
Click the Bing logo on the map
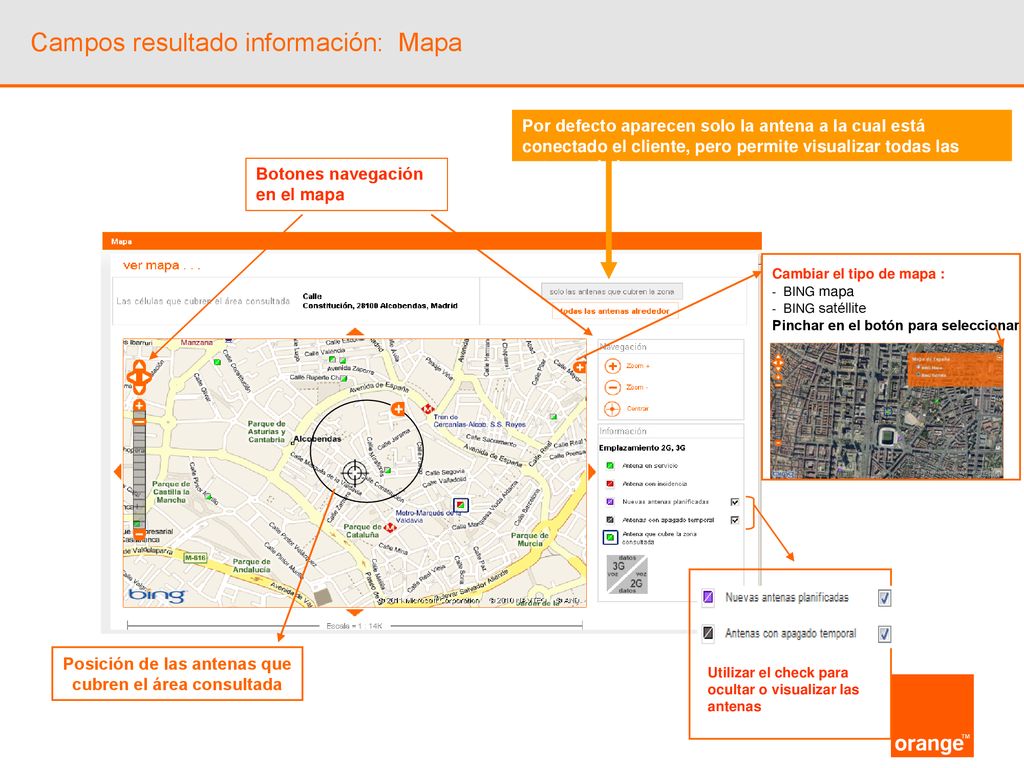(156, 594)
